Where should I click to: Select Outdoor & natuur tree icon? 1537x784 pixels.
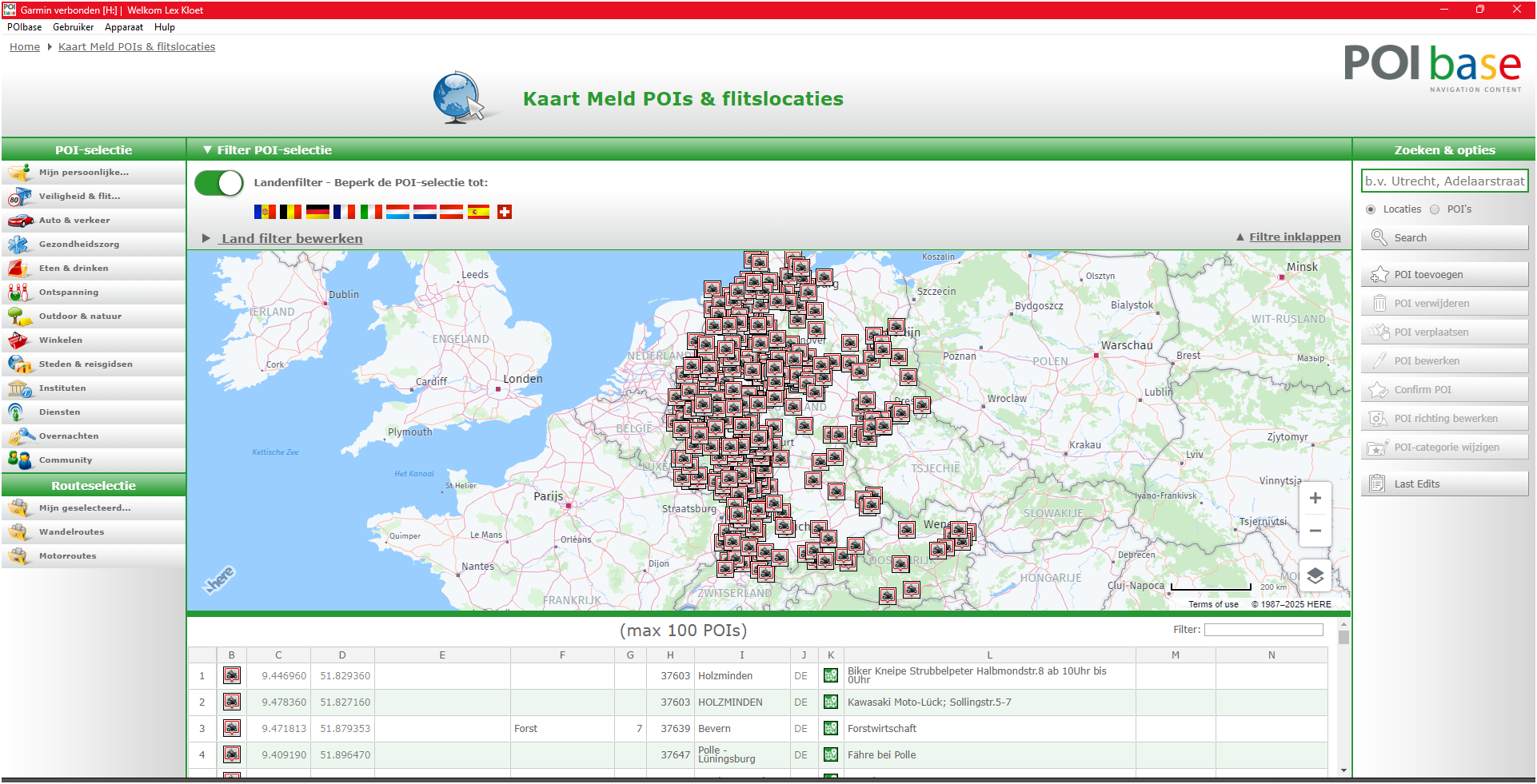20,316
